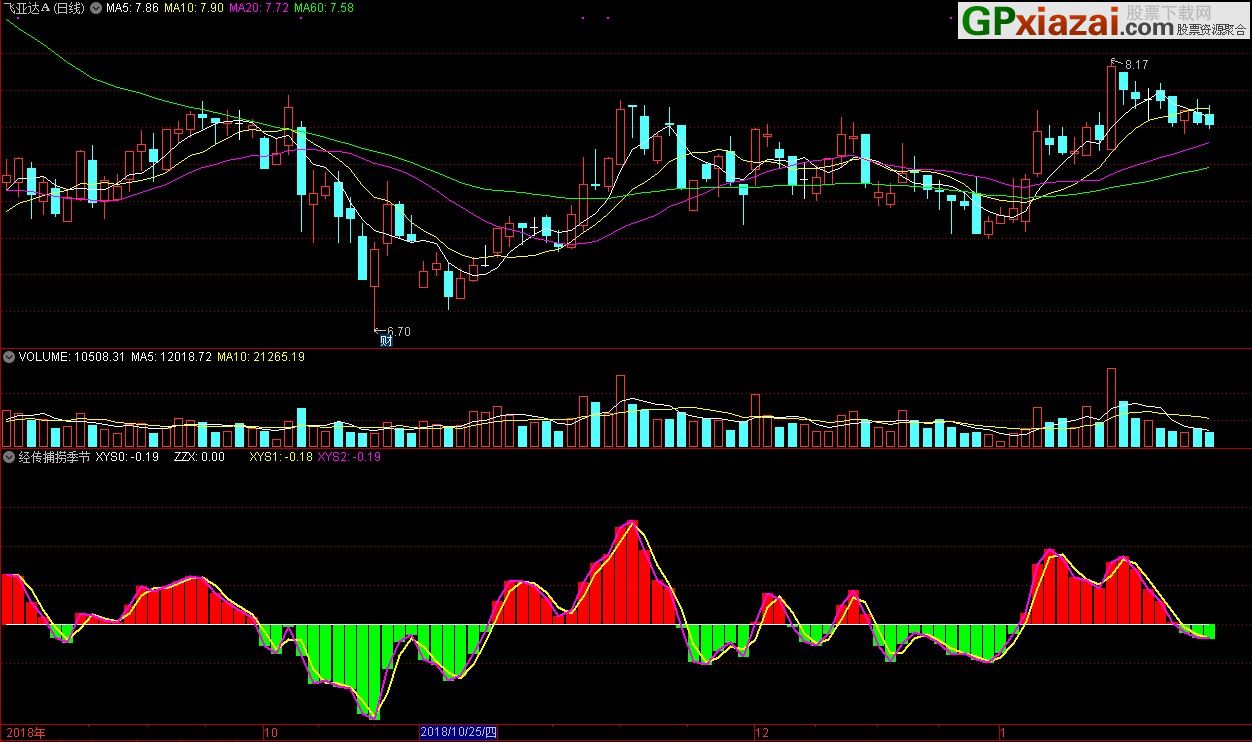The width and height of the screenshot is (1252, 742).
Task: Click the 飞亚达A (日线) chart title
Action: pyautogui.click(x=44, y=8)
